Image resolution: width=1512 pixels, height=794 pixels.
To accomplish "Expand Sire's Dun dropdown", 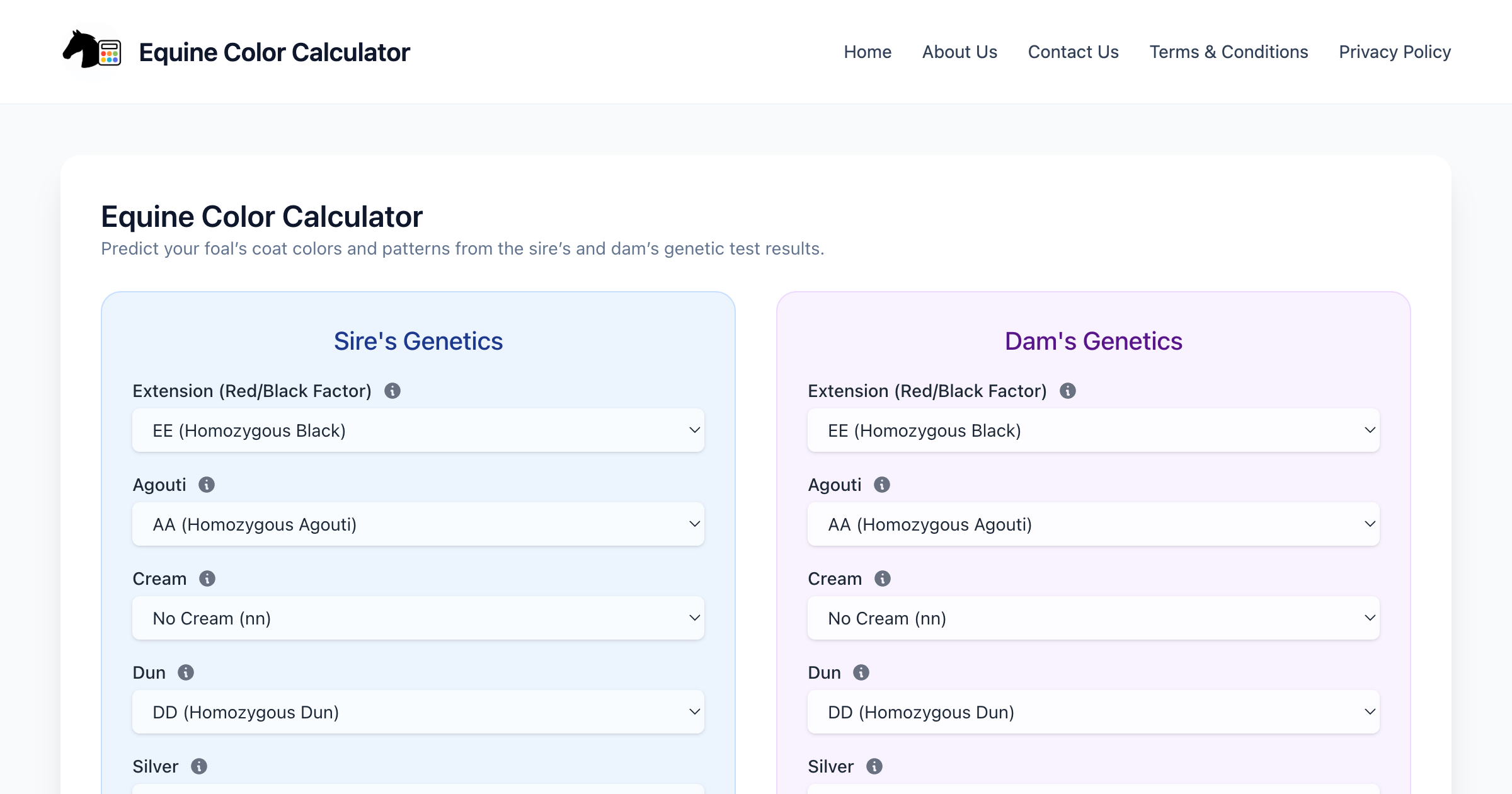I will click(x=418, y=712).
